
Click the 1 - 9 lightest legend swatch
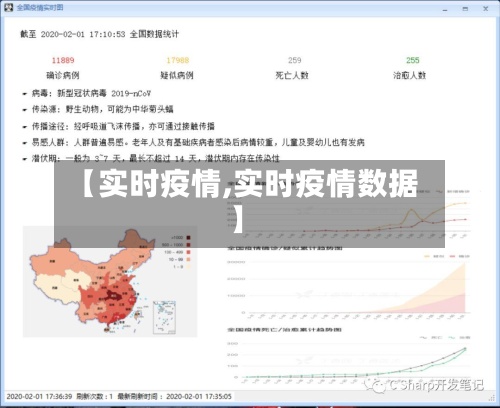coord(188,267)
